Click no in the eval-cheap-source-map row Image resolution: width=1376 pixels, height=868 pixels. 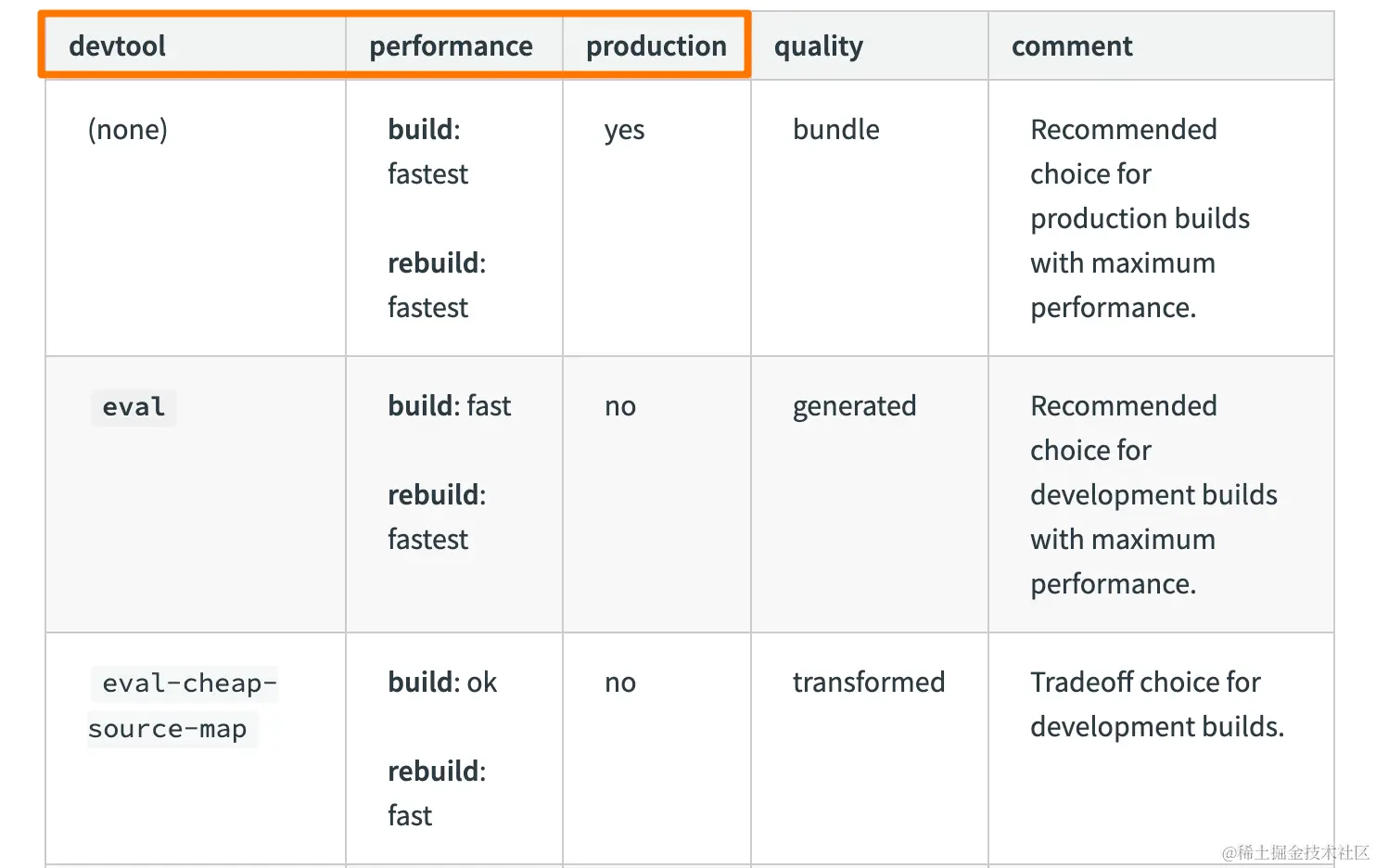point(620,683)
